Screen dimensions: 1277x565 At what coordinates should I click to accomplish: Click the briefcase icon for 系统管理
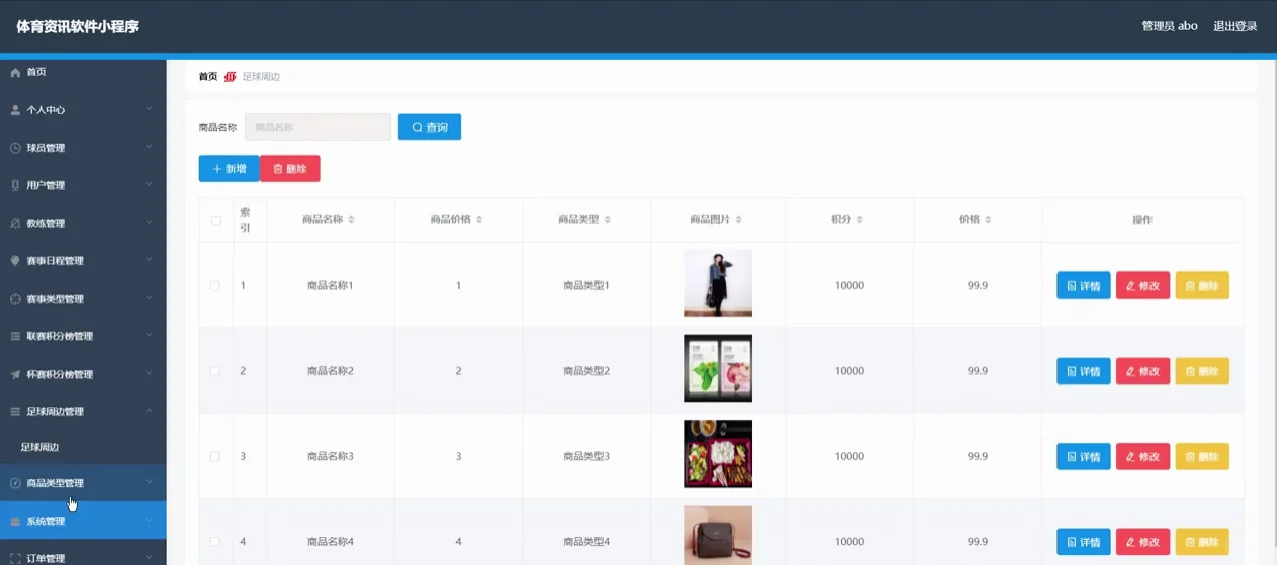click(x=15, y=521)
